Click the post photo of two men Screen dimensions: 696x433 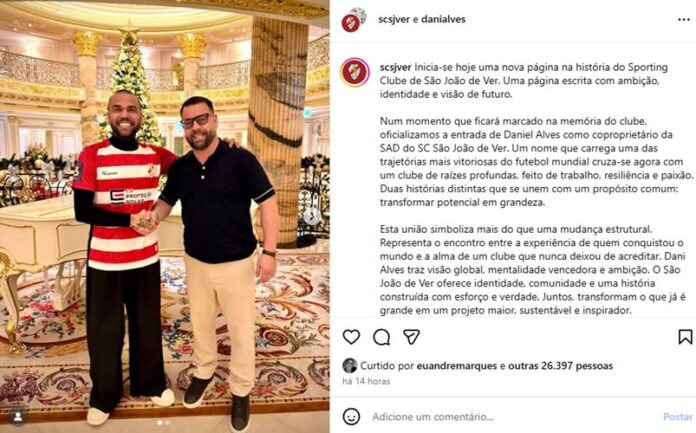[165, 216]
